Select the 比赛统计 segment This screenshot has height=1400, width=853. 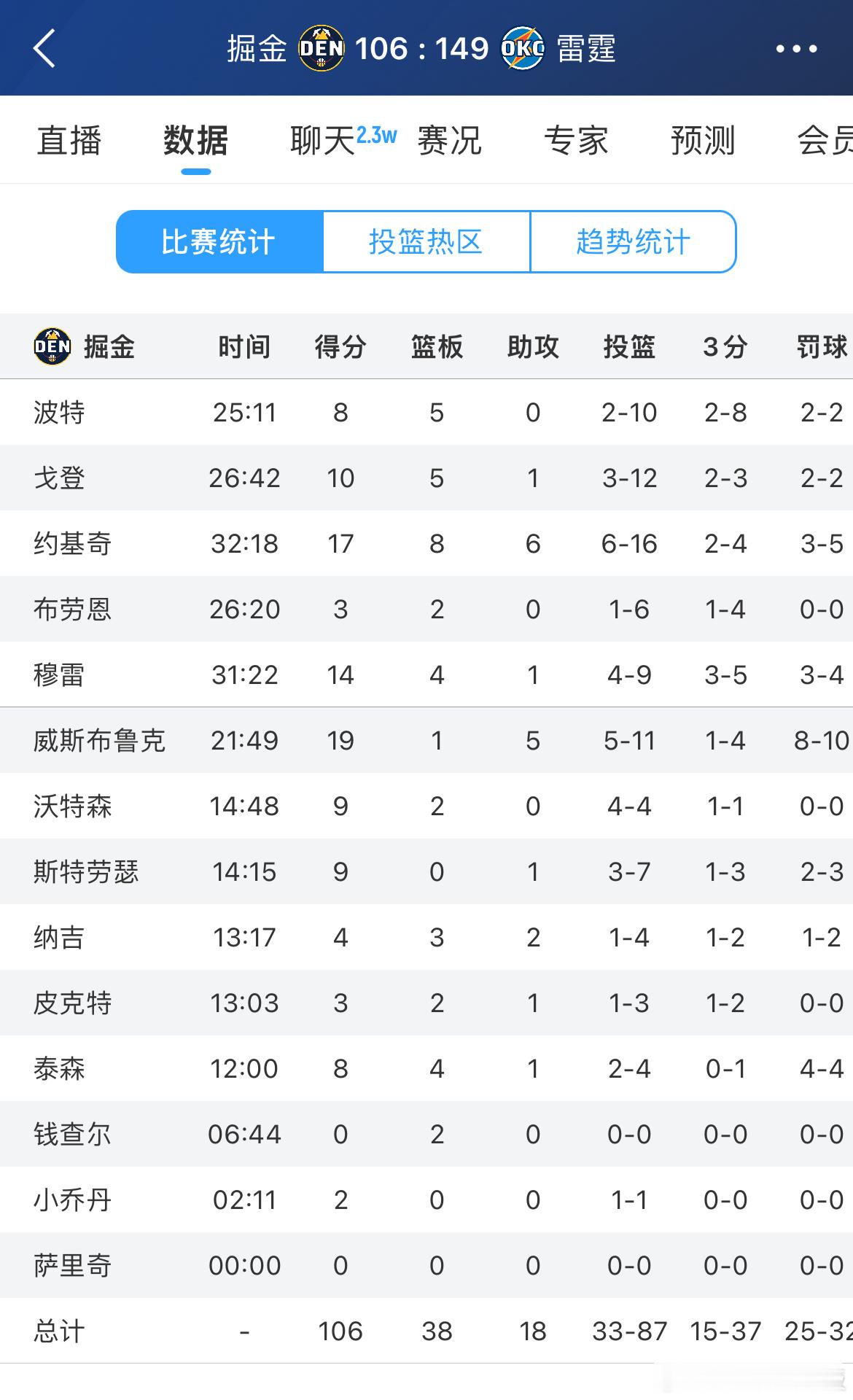click(219, 241)
